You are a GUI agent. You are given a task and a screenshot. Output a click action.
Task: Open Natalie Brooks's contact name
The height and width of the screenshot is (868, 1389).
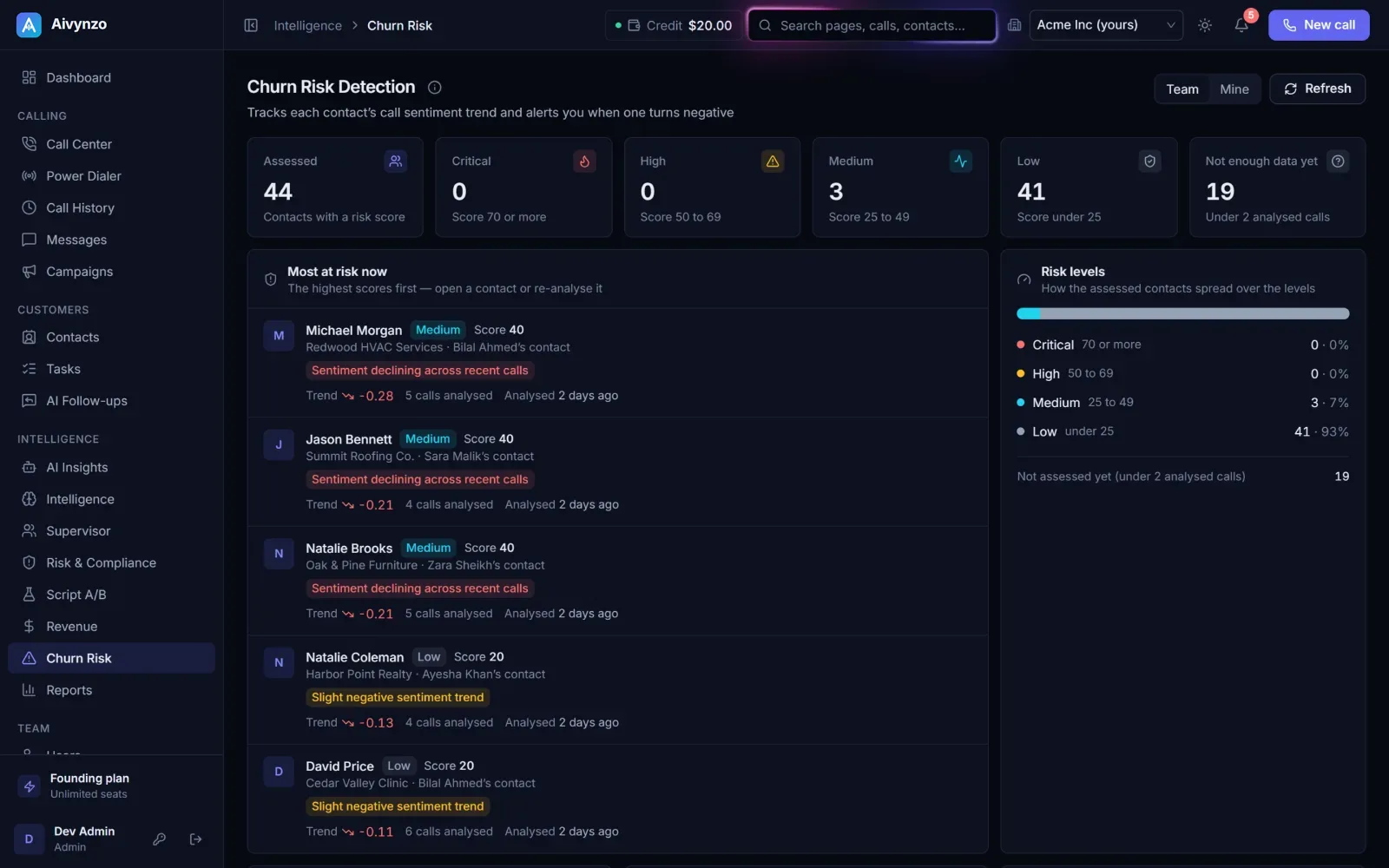pyautogui.click(x=349, y=549)
